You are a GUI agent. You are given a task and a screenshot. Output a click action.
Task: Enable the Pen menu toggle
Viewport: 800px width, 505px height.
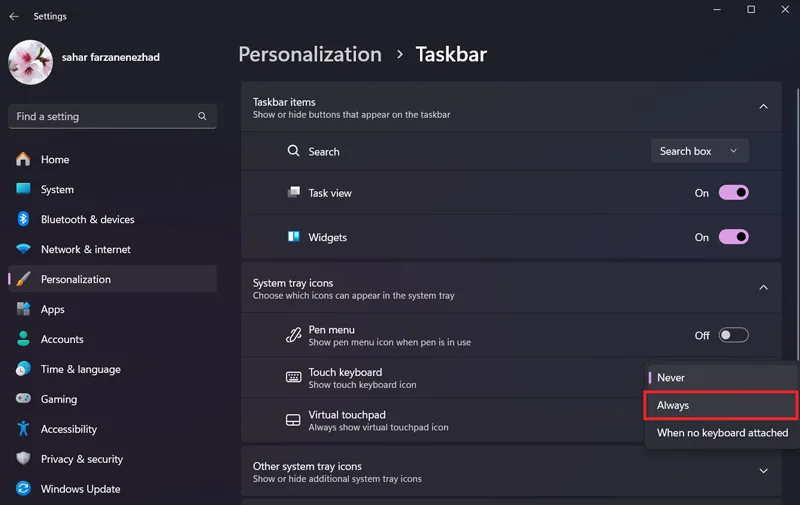click(x=734, y=335)
